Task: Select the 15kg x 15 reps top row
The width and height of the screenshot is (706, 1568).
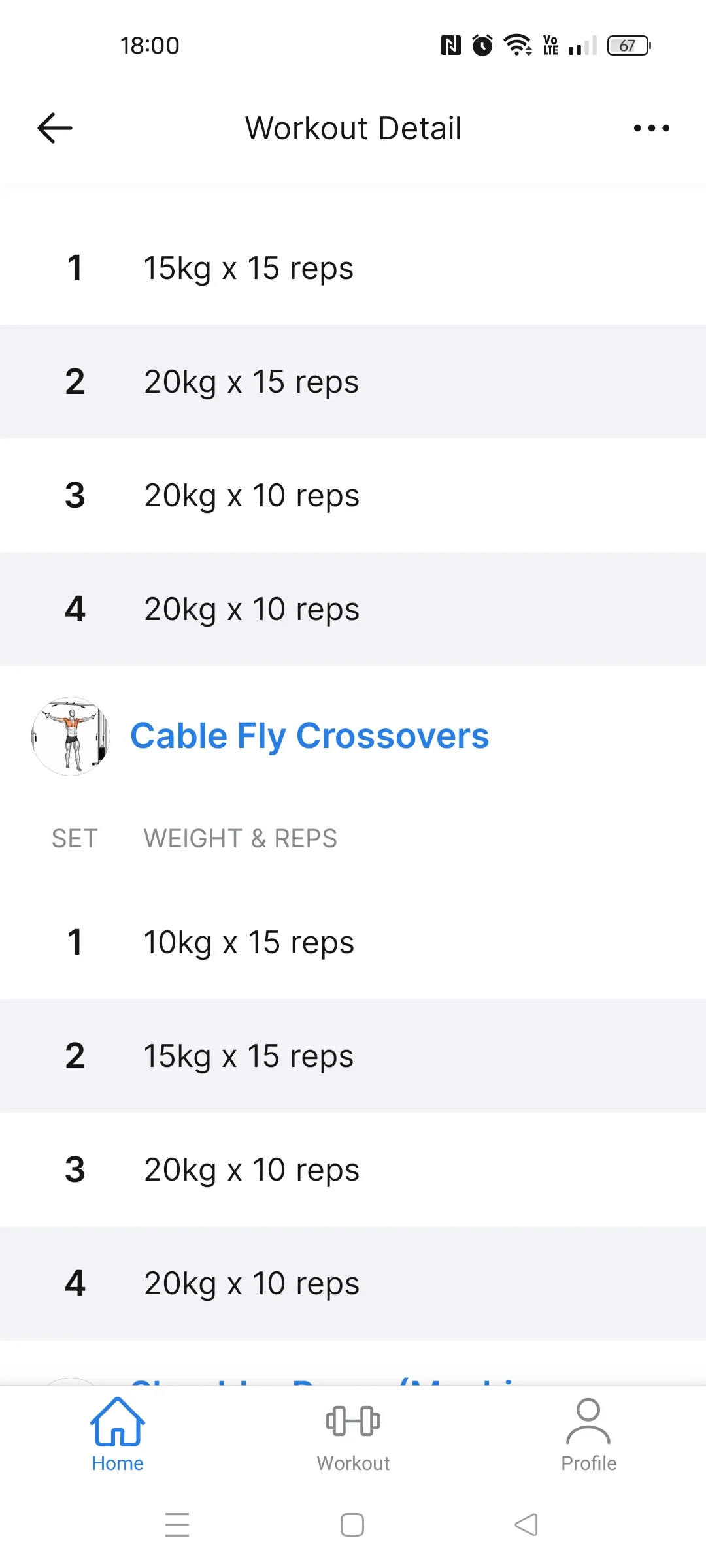Action: coord(353,268)
